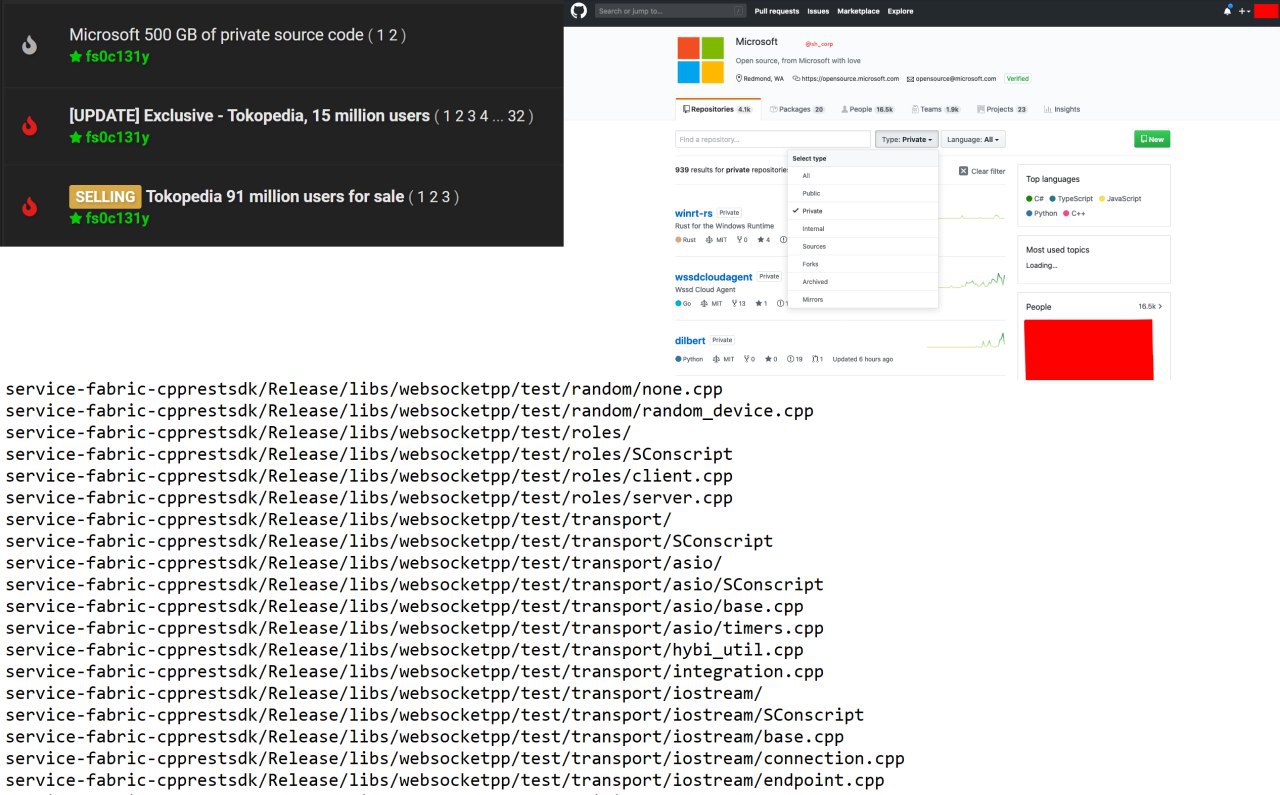Click the line ending 'transport/hybi_util.cpp'
This screenshot has width=1280, height=795.
click(x=404, y=650)
